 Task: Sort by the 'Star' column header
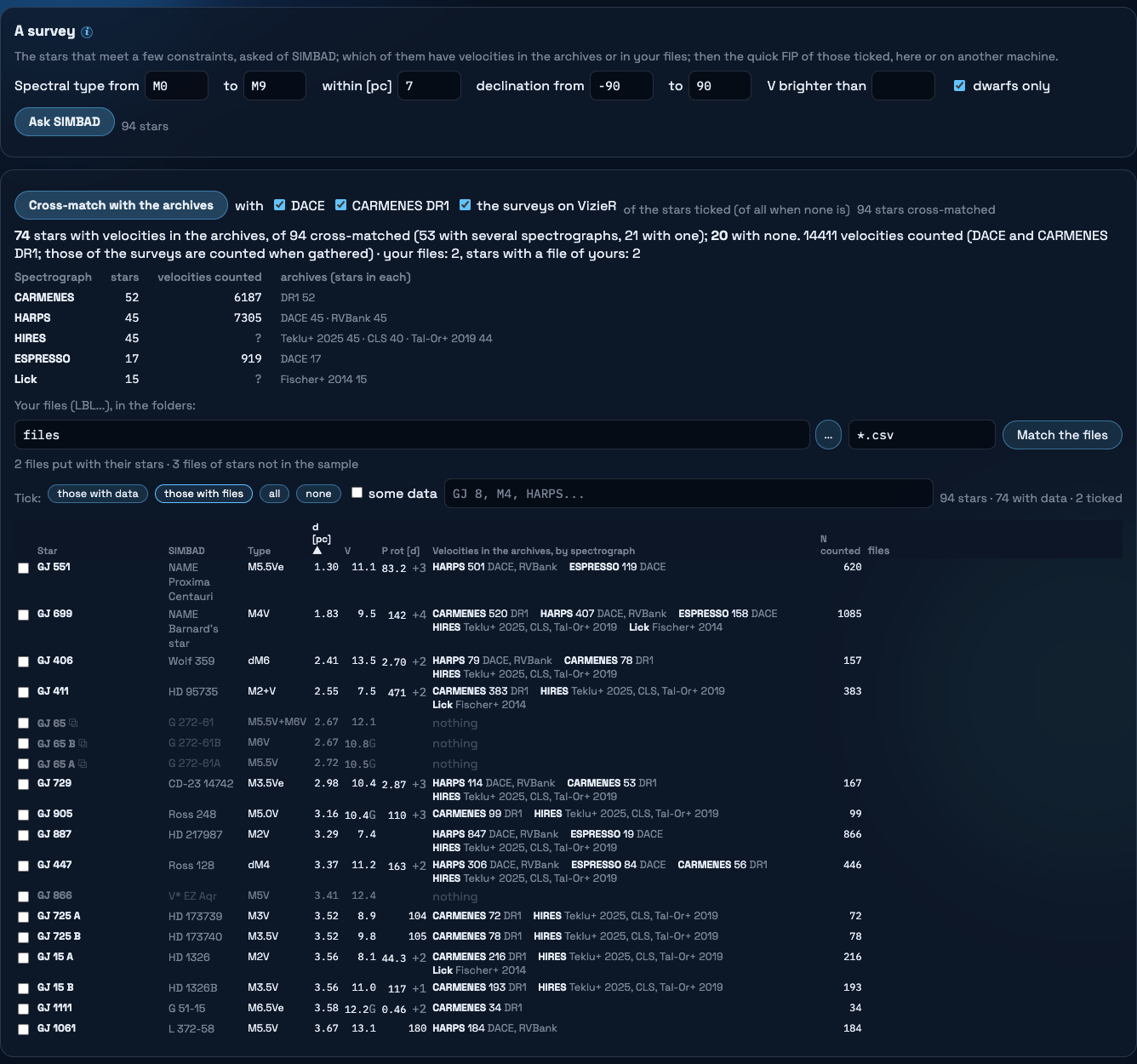coord(48,551)
